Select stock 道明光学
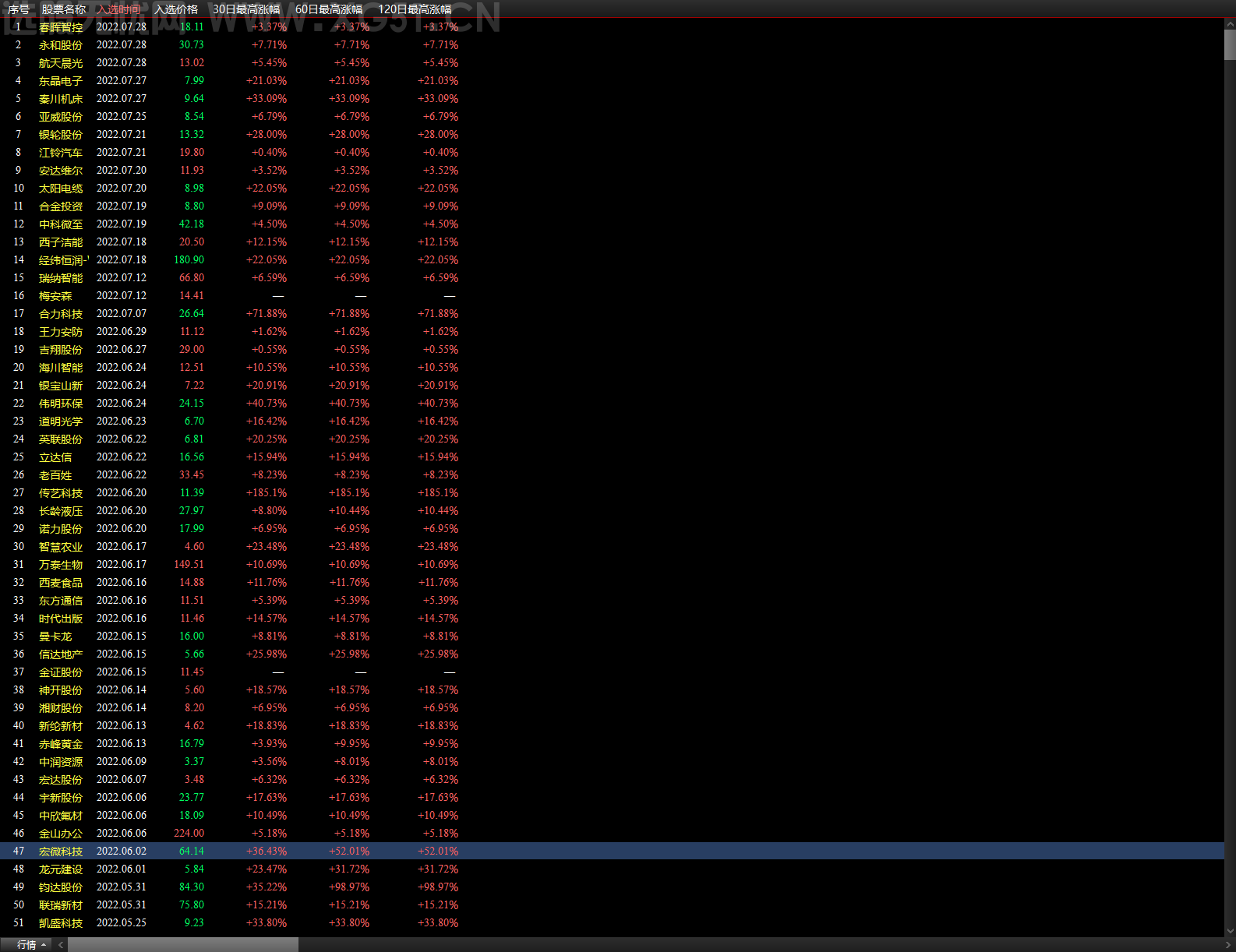Image resolution: width=1236 pixels, height=952 pixels. 61,421
